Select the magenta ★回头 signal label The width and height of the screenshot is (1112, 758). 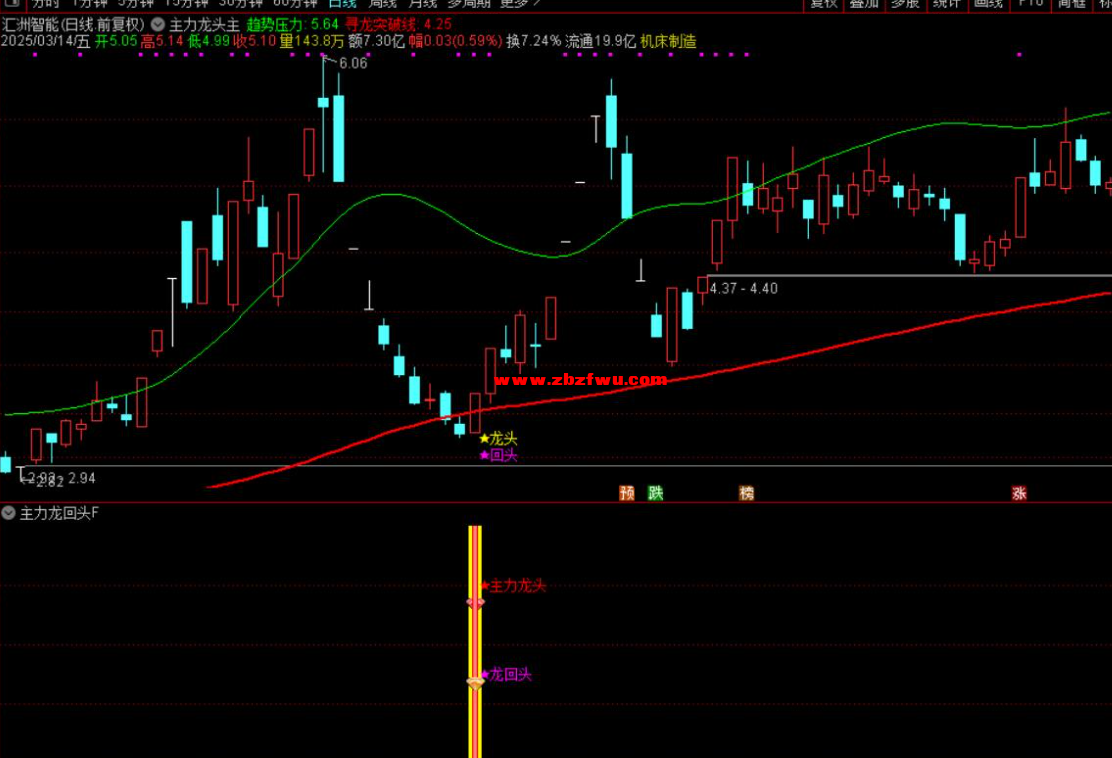click(x=499, y=455)
